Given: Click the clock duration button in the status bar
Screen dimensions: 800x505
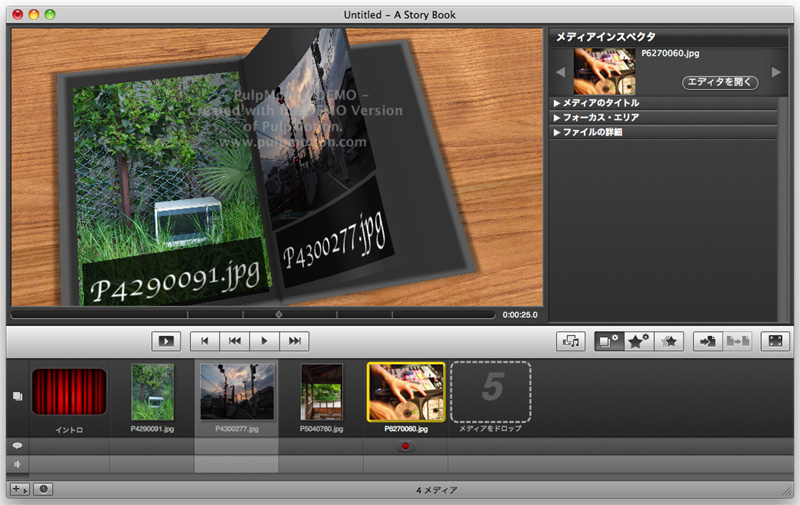Looking at the screenshot, I should pos(43,489).
